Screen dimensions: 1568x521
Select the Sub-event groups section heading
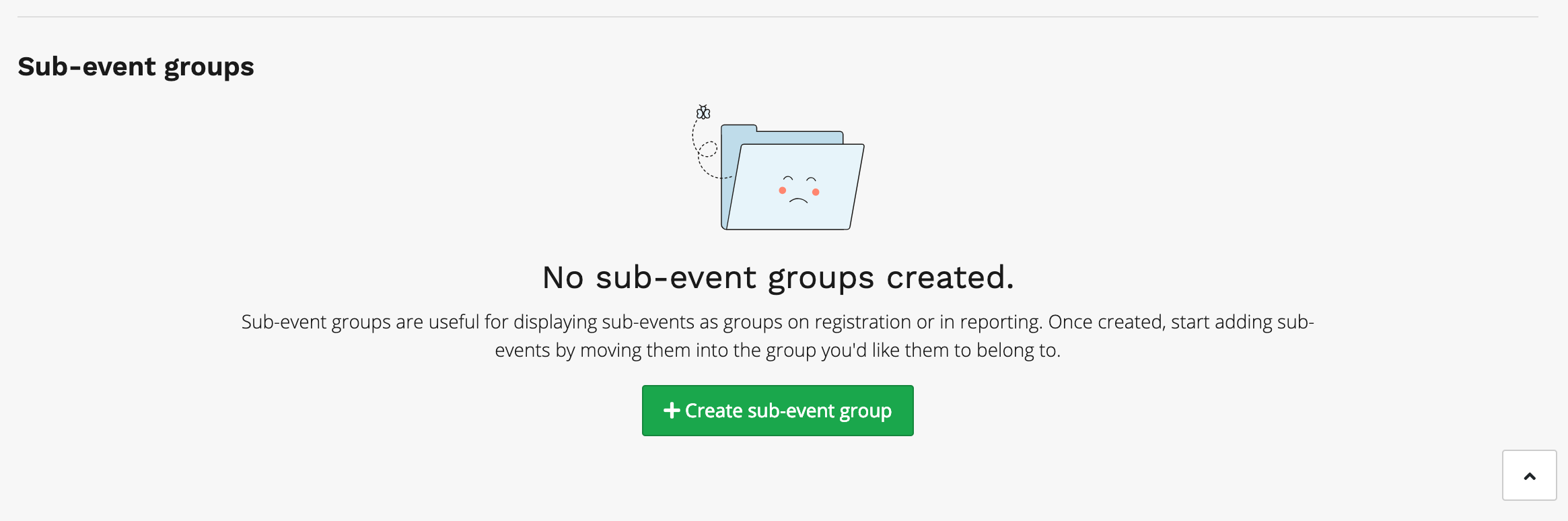tap(136, 67)
